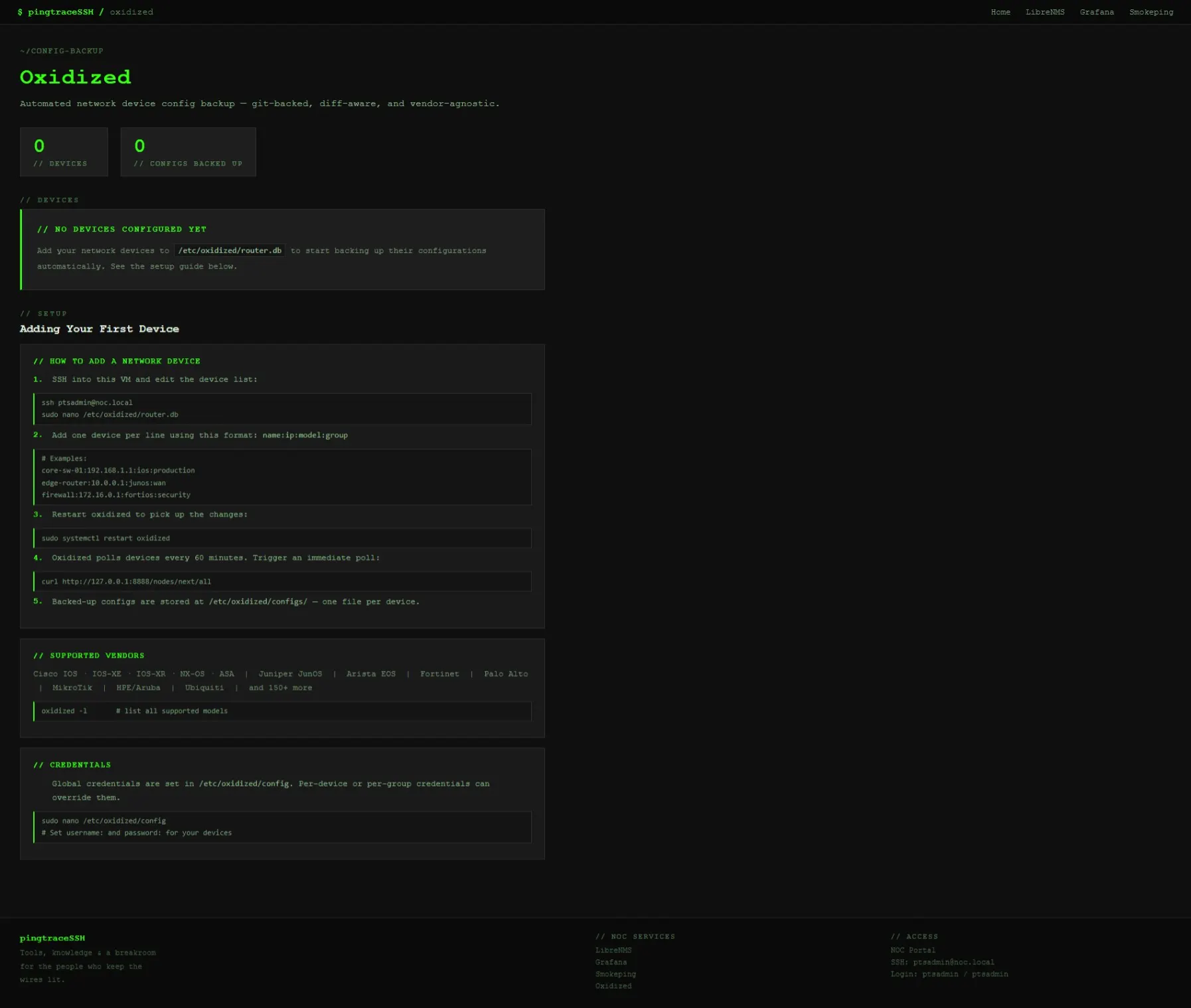The height and width of the screenshot is (1008, 1191).
Task: Click the 'ssh ptsadmin@noc.local' command line
Action: 87,402
